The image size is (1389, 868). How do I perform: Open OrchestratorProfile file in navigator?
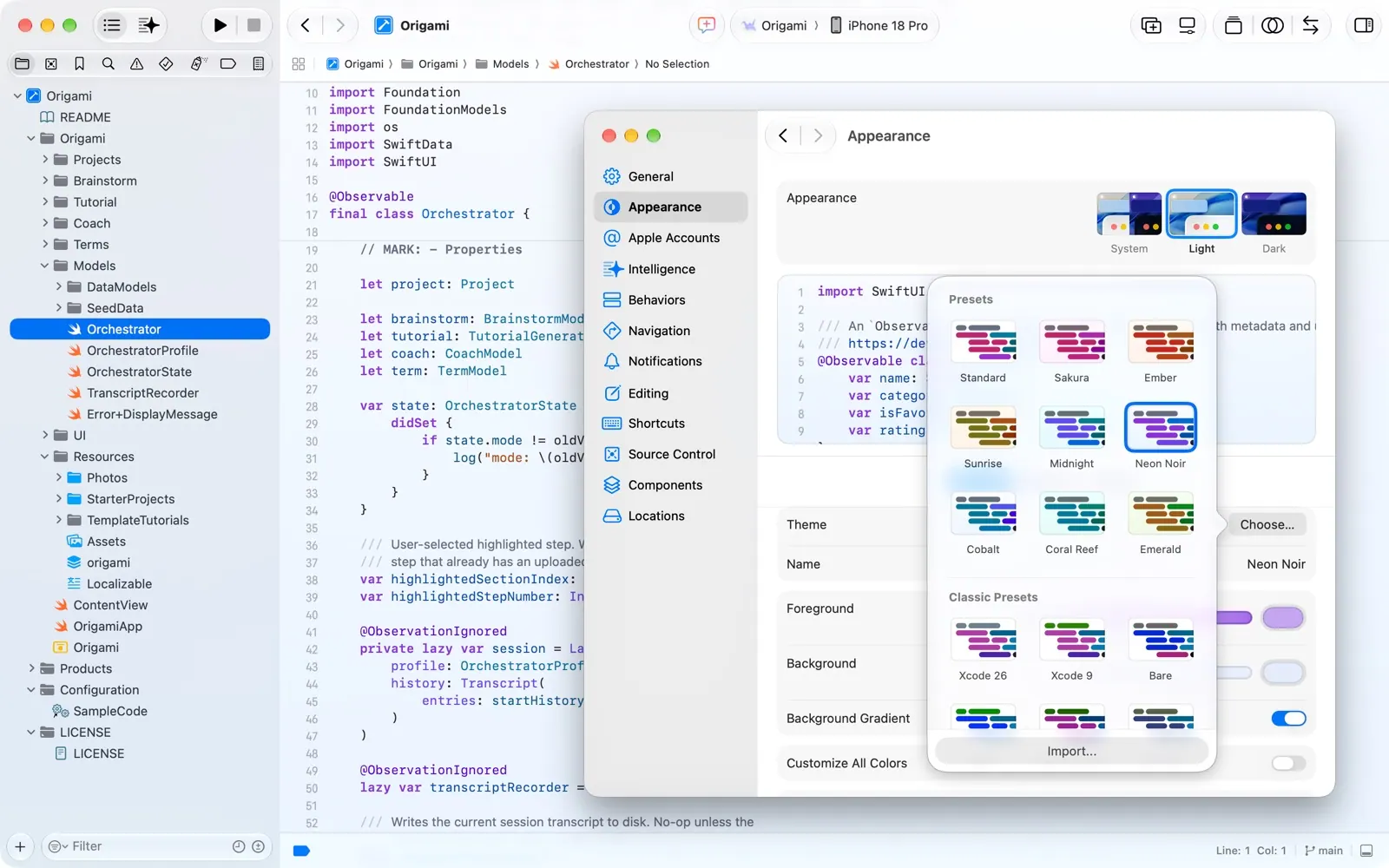point(142,351)
